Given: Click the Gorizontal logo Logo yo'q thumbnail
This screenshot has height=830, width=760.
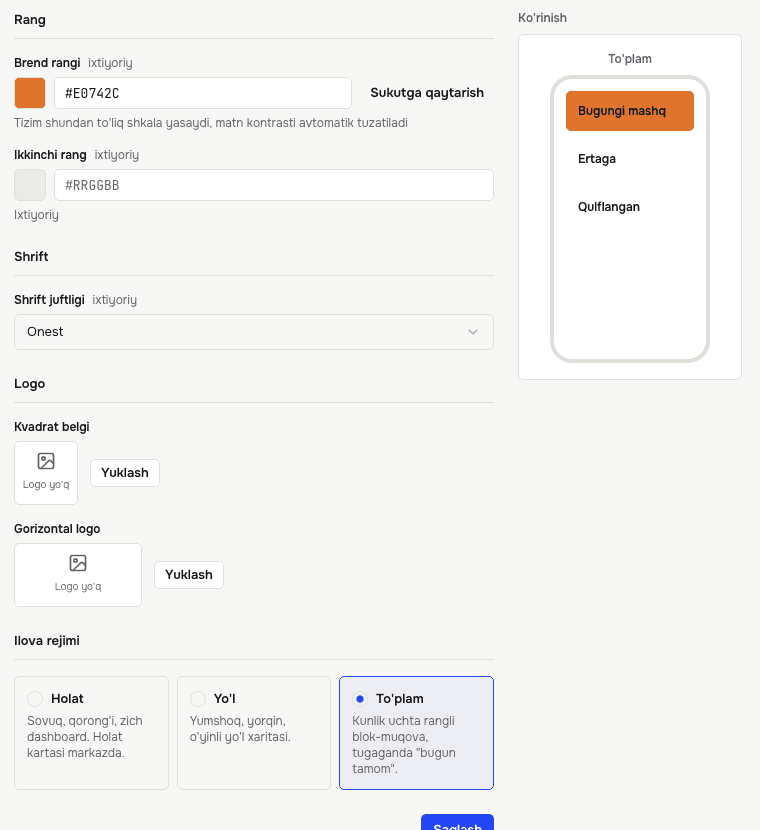Looking at the screenshot, I should tap(78, 575).
